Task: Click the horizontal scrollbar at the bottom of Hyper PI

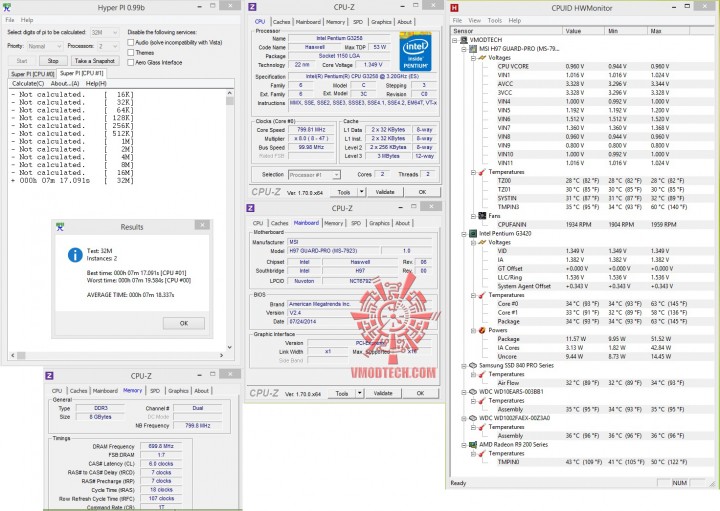Action: tap(117, 355)
